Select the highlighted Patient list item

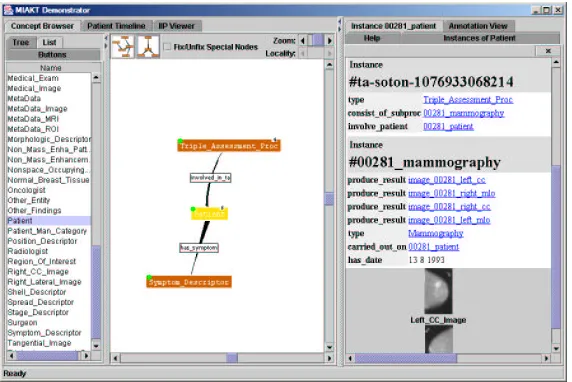click(x=49, y=221)
